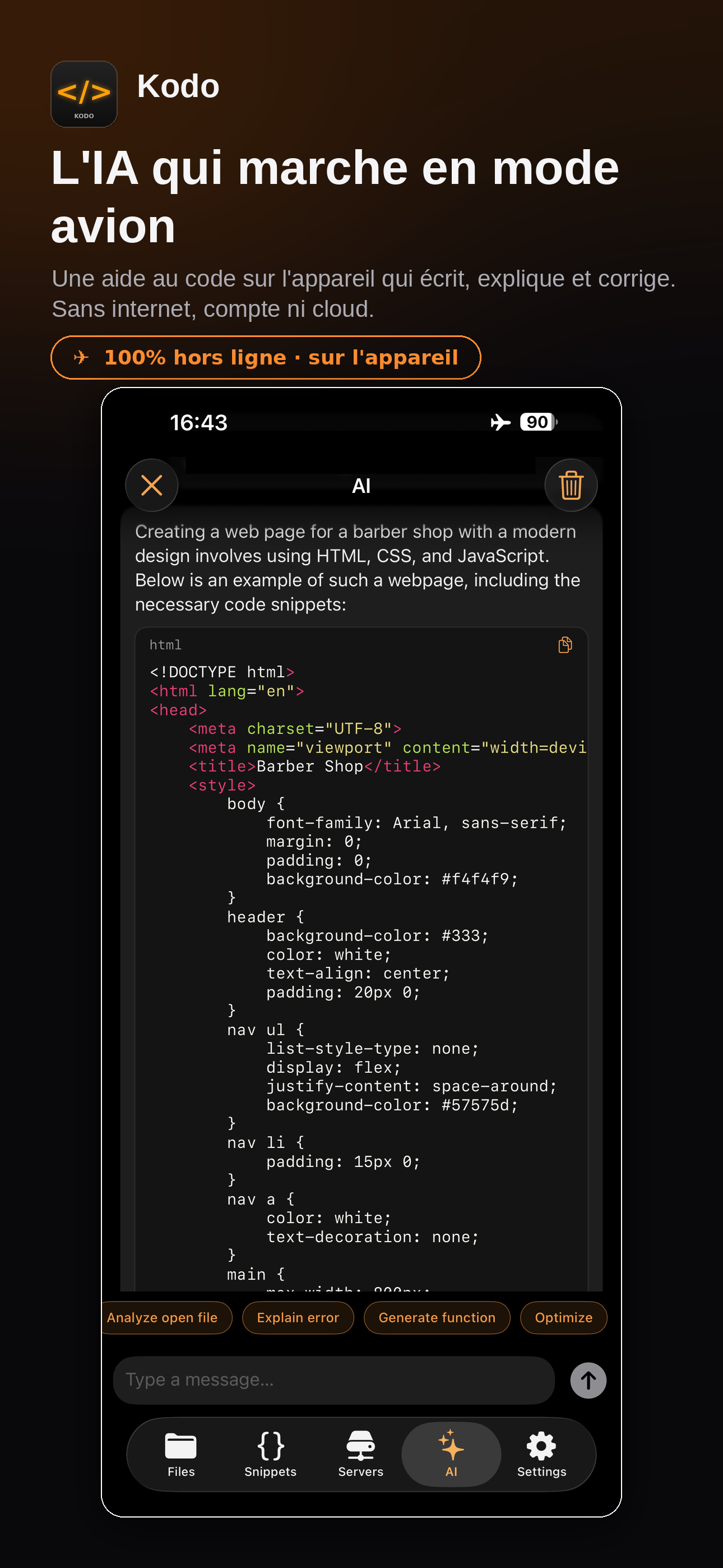Tap the battery 90 indicator
The height and width of the screenshot is (1568, 723).
539,422
